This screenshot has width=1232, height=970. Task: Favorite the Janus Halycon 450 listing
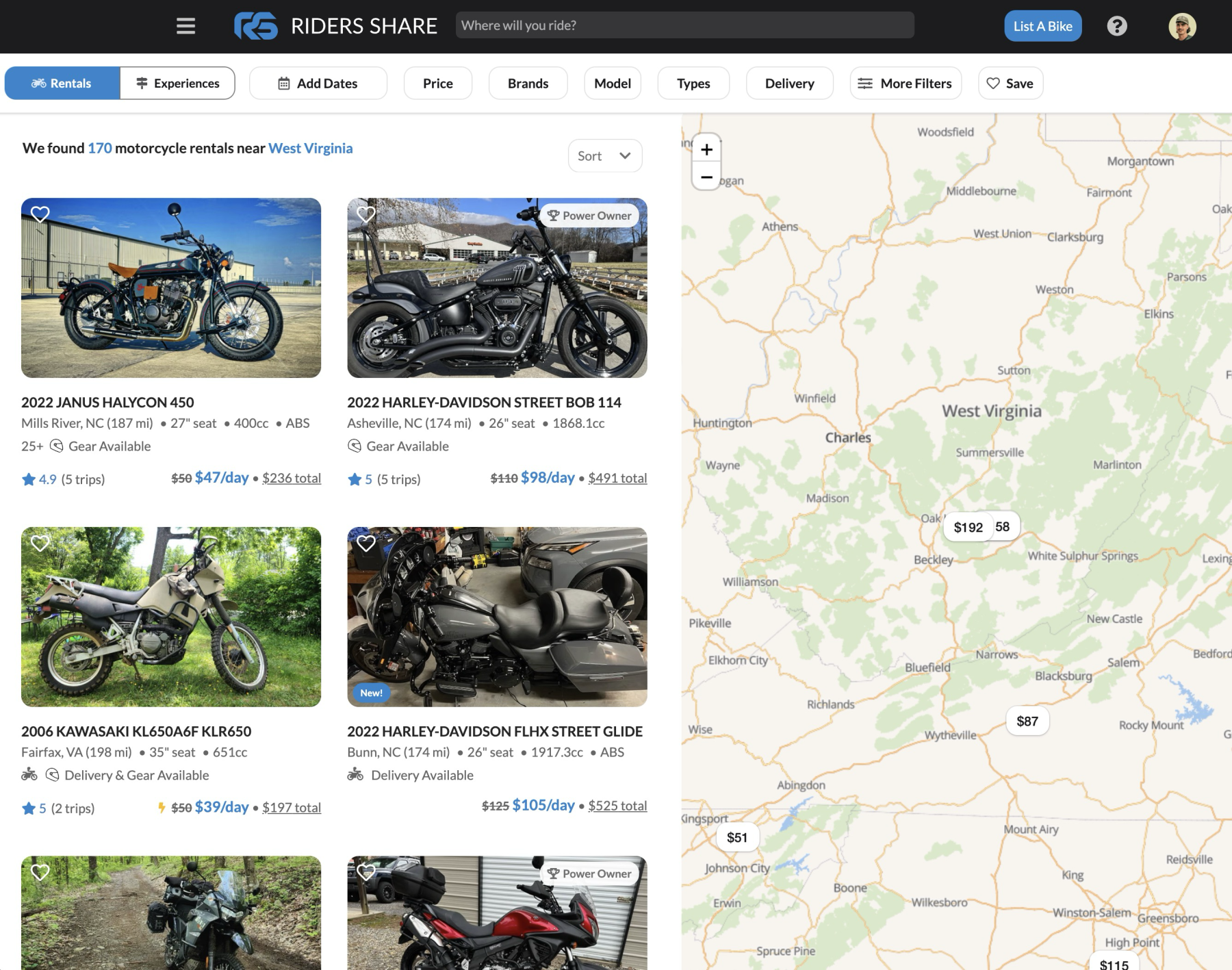tap(40, 214)
